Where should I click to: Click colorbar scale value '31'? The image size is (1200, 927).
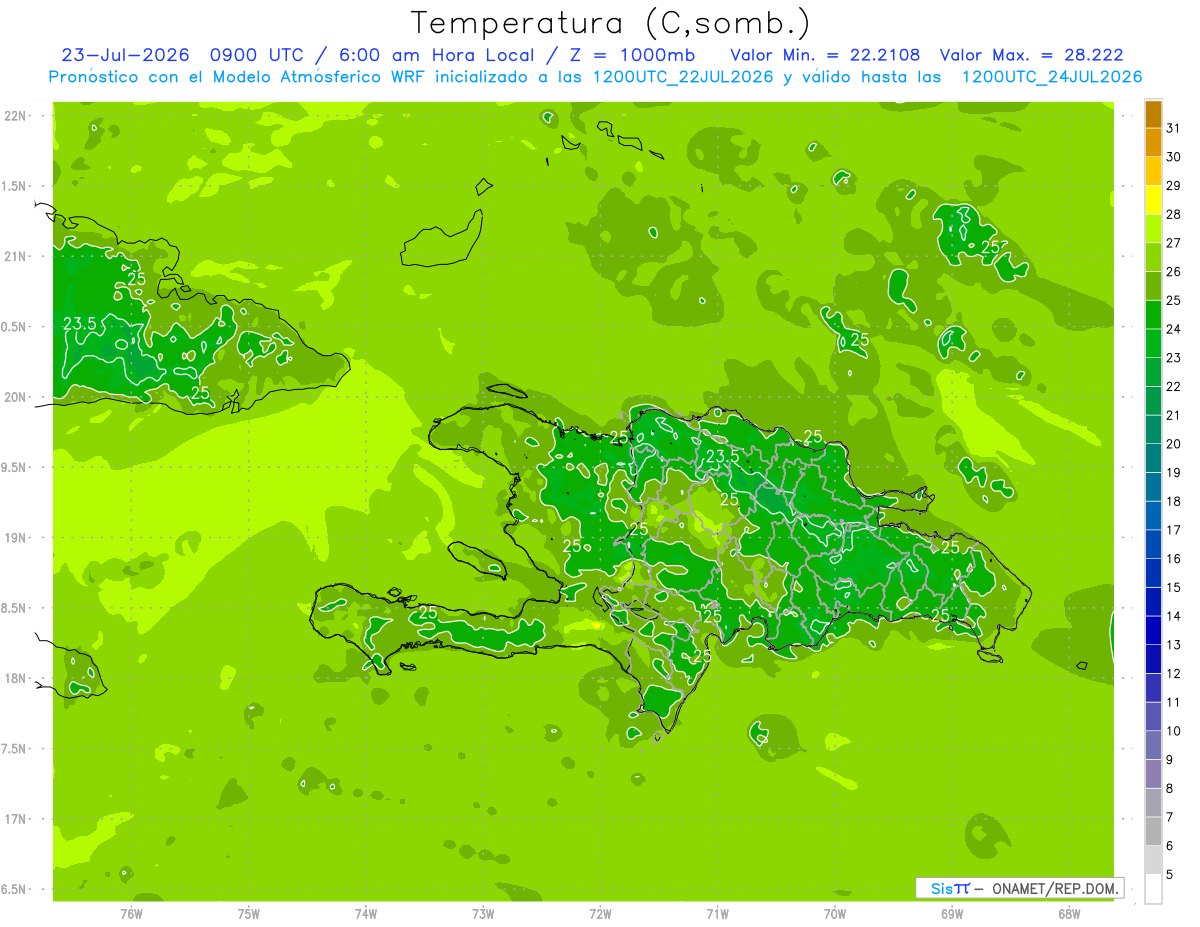coord(1173,127)
